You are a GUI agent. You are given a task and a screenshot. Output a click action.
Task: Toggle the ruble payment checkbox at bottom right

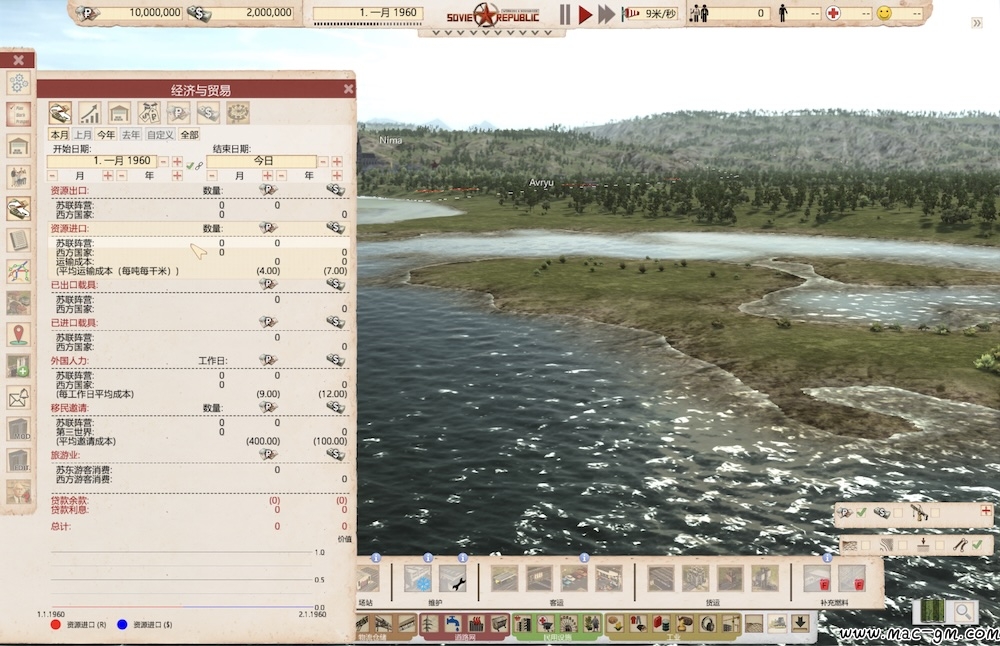862,512
